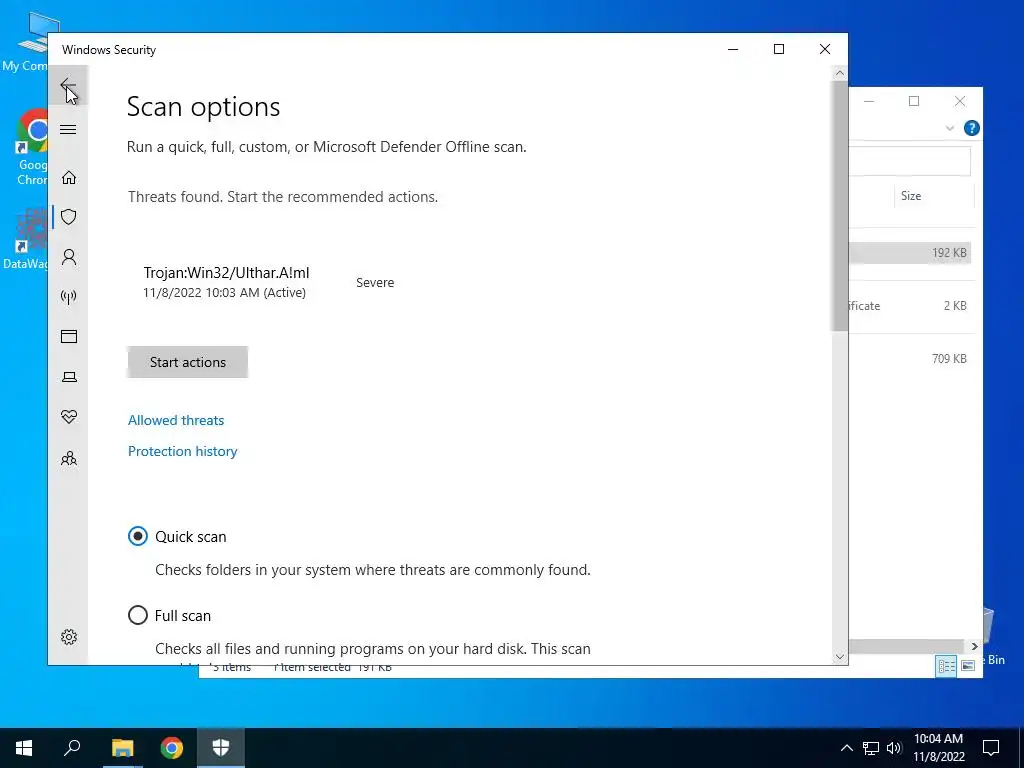1024x768 pixels.
Task: Select the 2 KB certificate file row
Action: coord(910,306)
